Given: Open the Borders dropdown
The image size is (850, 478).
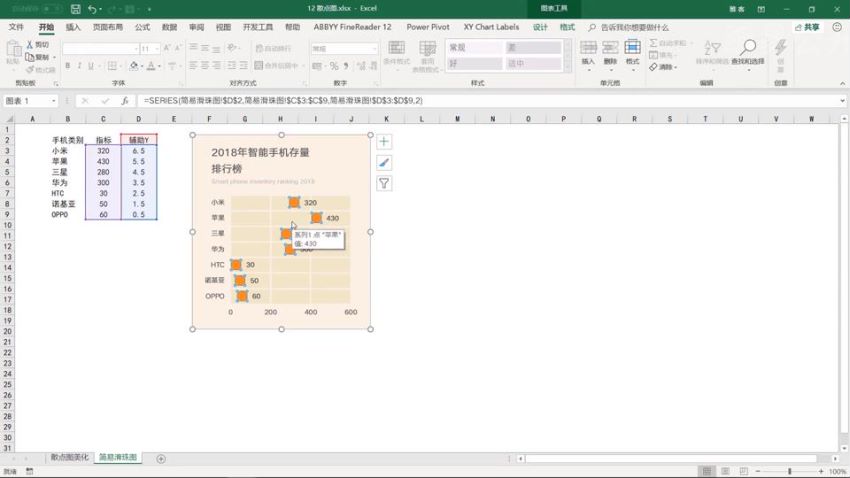Looking at the screenshot, I should [119, 66].
